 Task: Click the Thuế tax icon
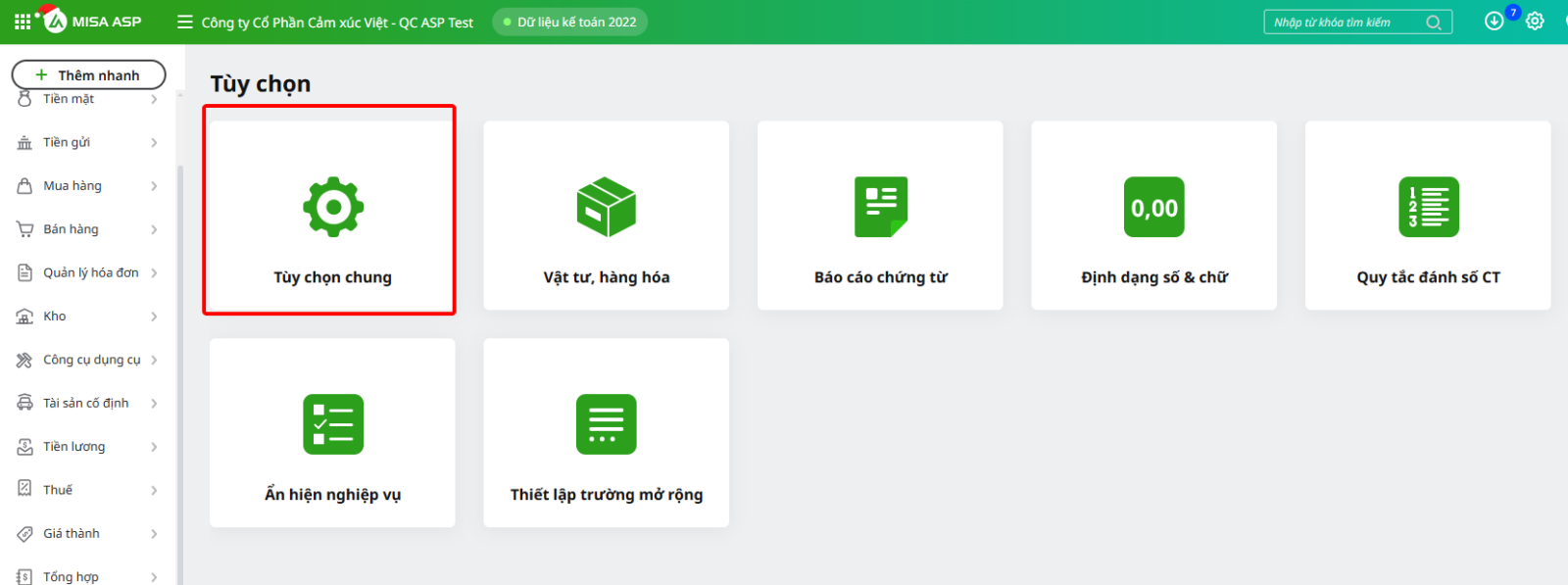coord(24,490)
